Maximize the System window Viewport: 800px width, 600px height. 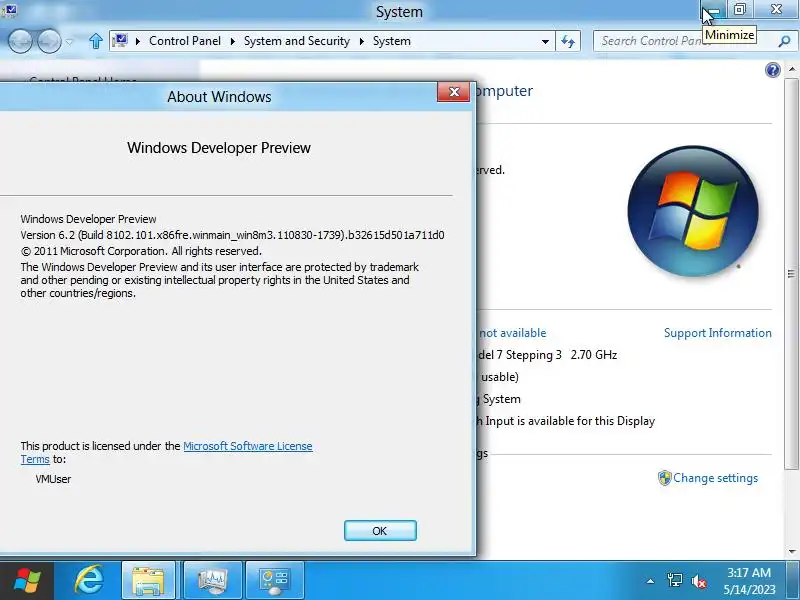(x=739, y=9)
